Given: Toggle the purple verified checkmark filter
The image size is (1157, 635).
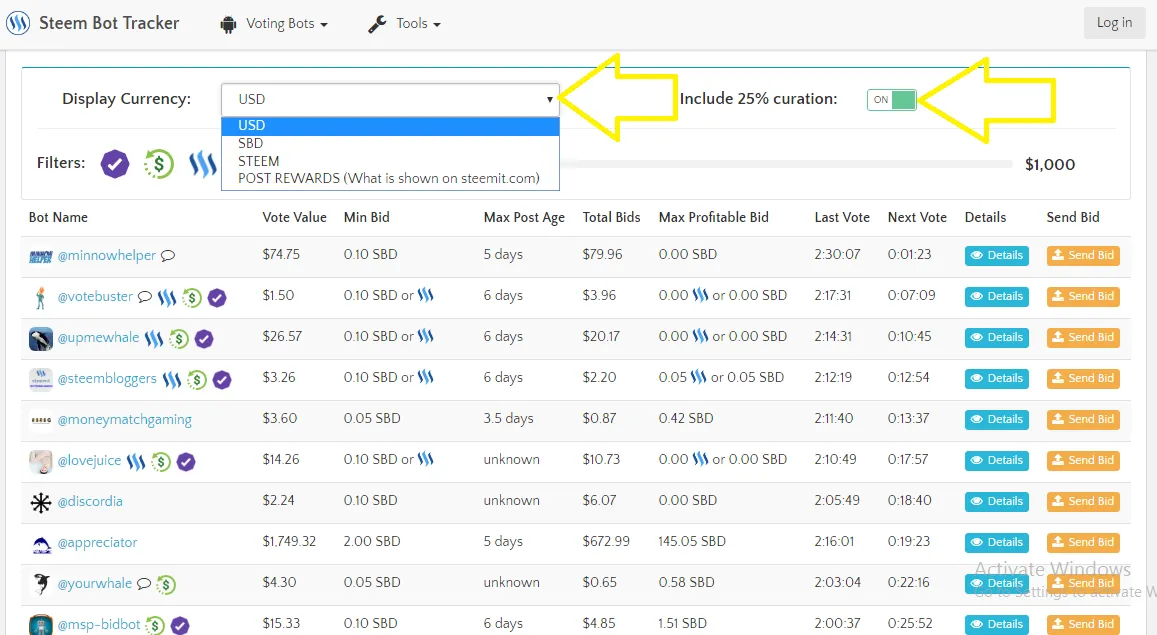Looking at the screenshot, I should pos(114,164).
